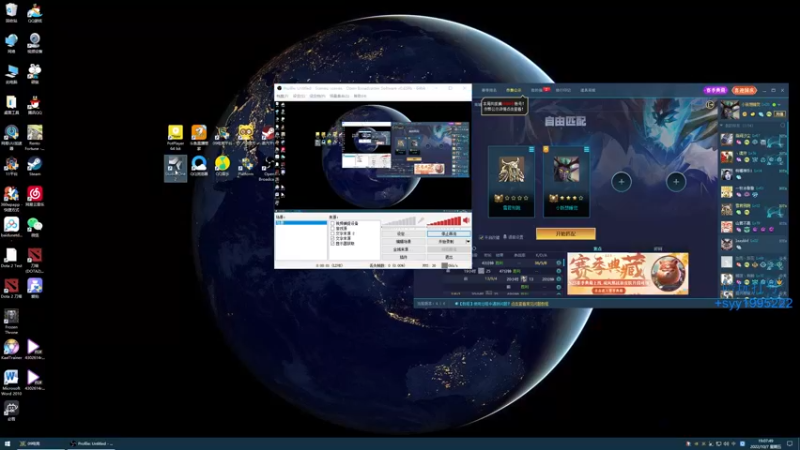Open the Dota 2 Test desktop icon
This screenshot has height=450, width=800.
[x=11, y=258]
